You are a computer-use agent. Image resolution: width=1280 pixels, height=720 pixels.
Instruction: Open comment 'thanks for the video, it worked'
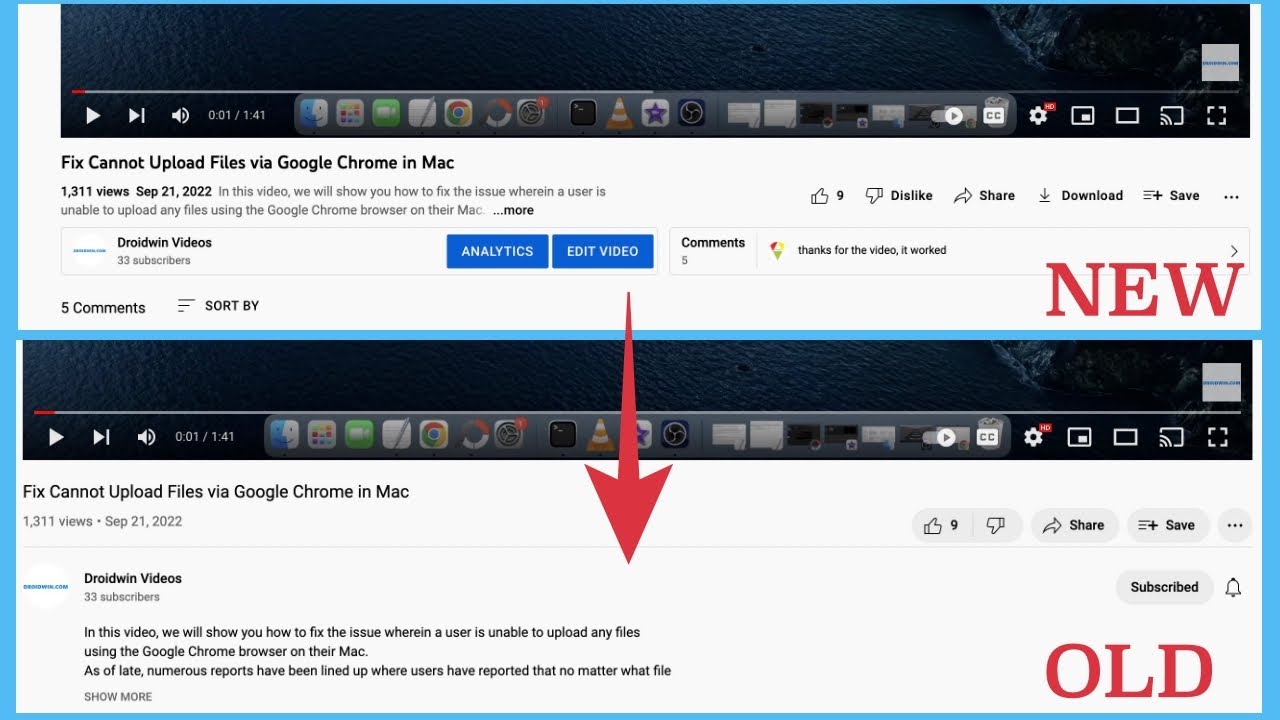[872, 251]
